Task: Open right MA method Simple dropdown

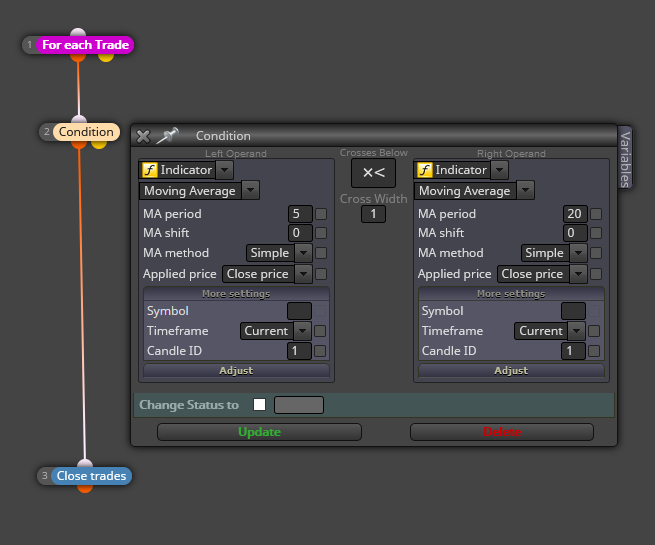Action: [578, 253]
